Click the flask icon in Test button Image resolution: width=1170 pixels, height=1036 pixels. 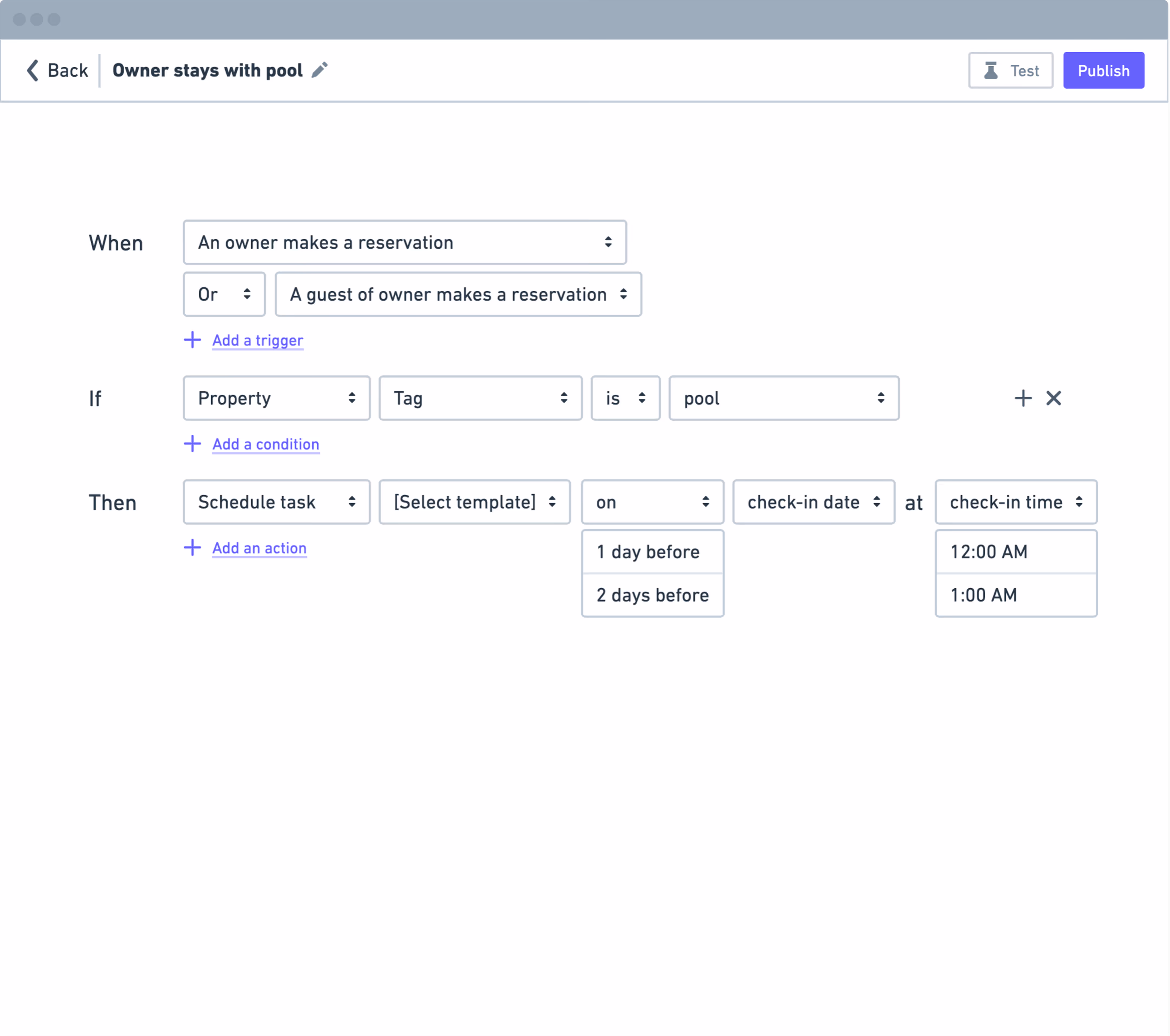[991, 70]
